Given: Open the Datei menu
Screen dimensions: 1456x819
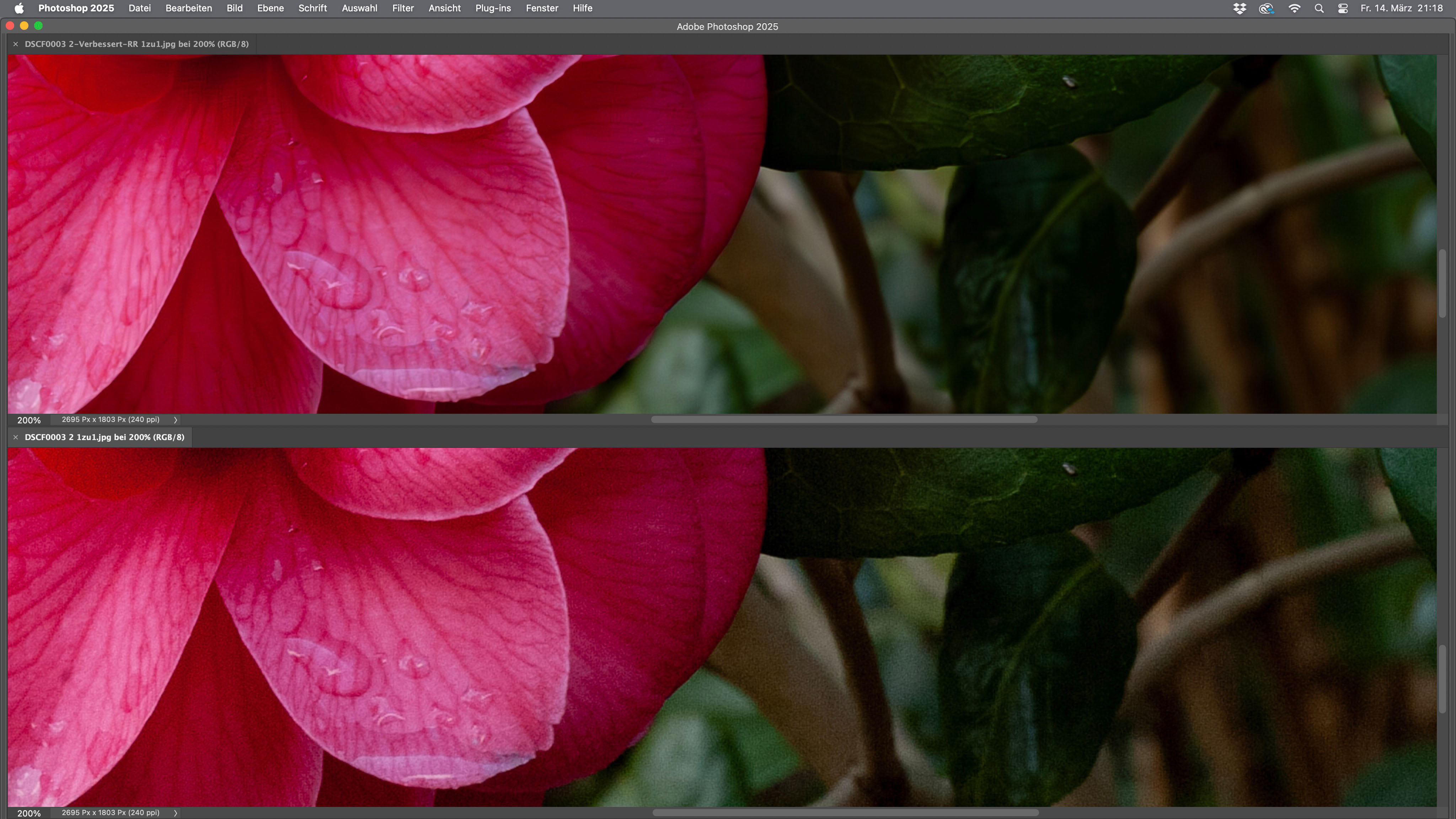Looking at the screenshot, I should [x=139, y=8].
